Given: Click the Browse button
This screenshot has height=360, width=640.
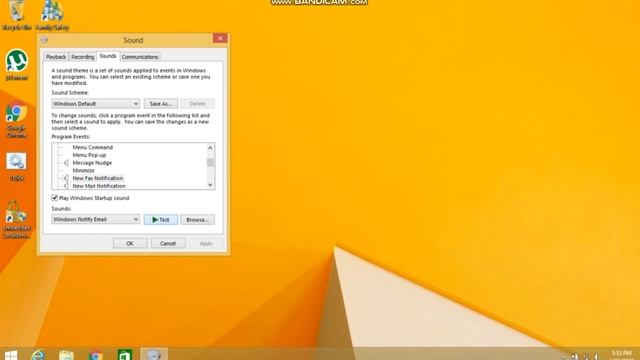Looking at the screenshot, I should click(x=198, y=220).
